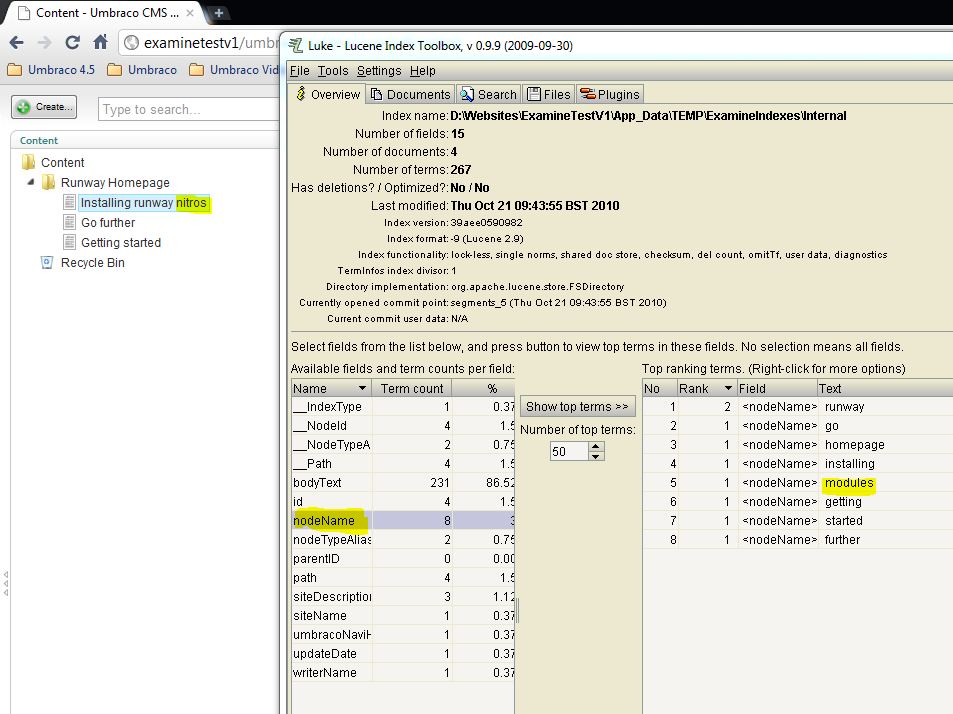Decrease number of top terms stepper
Viewport: 953px width, 714px height.
[596, 456]
